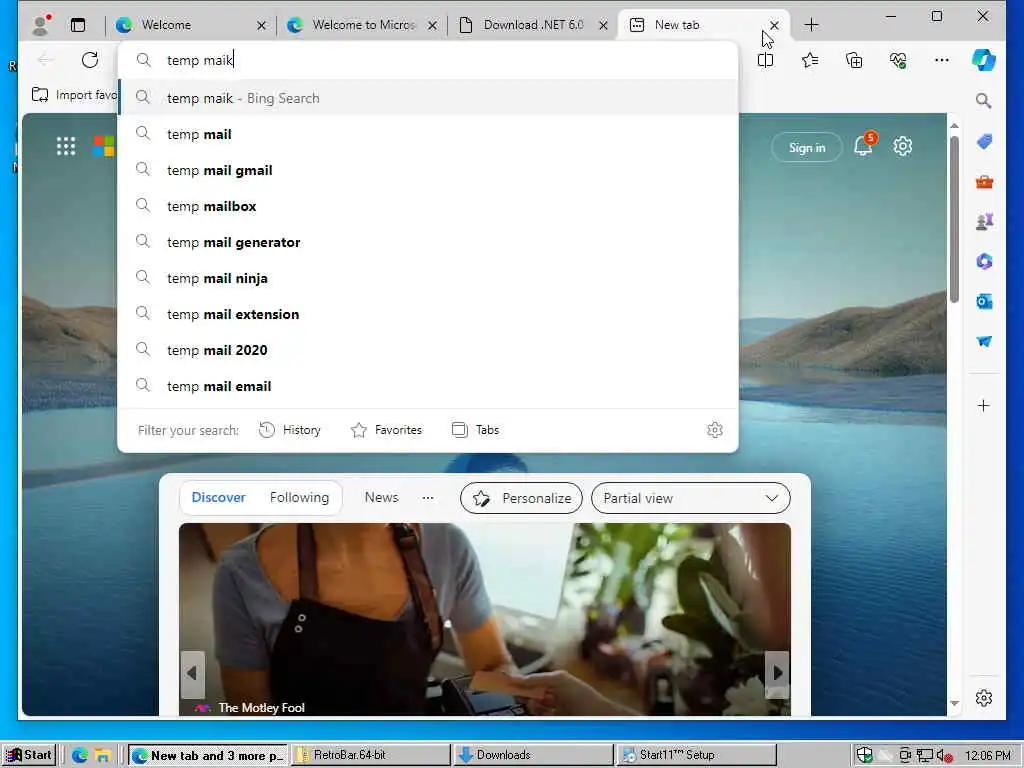1024x768 pixels.
Task: Add a sidebar app with plus icon
Action: (x=984, y=406)
